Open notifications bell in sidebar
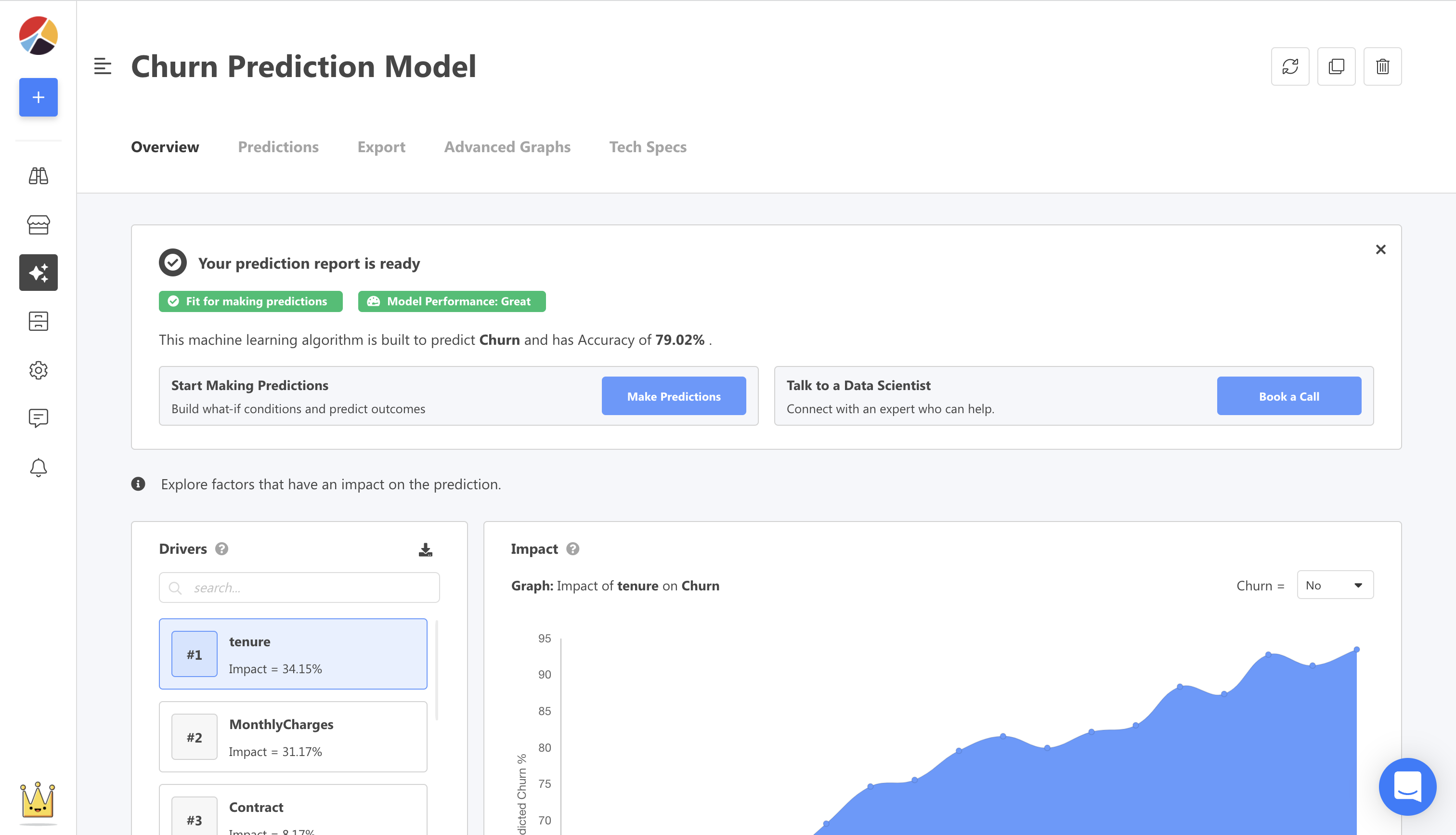This screenshot has width=1456, height=835. coord(39,468)
